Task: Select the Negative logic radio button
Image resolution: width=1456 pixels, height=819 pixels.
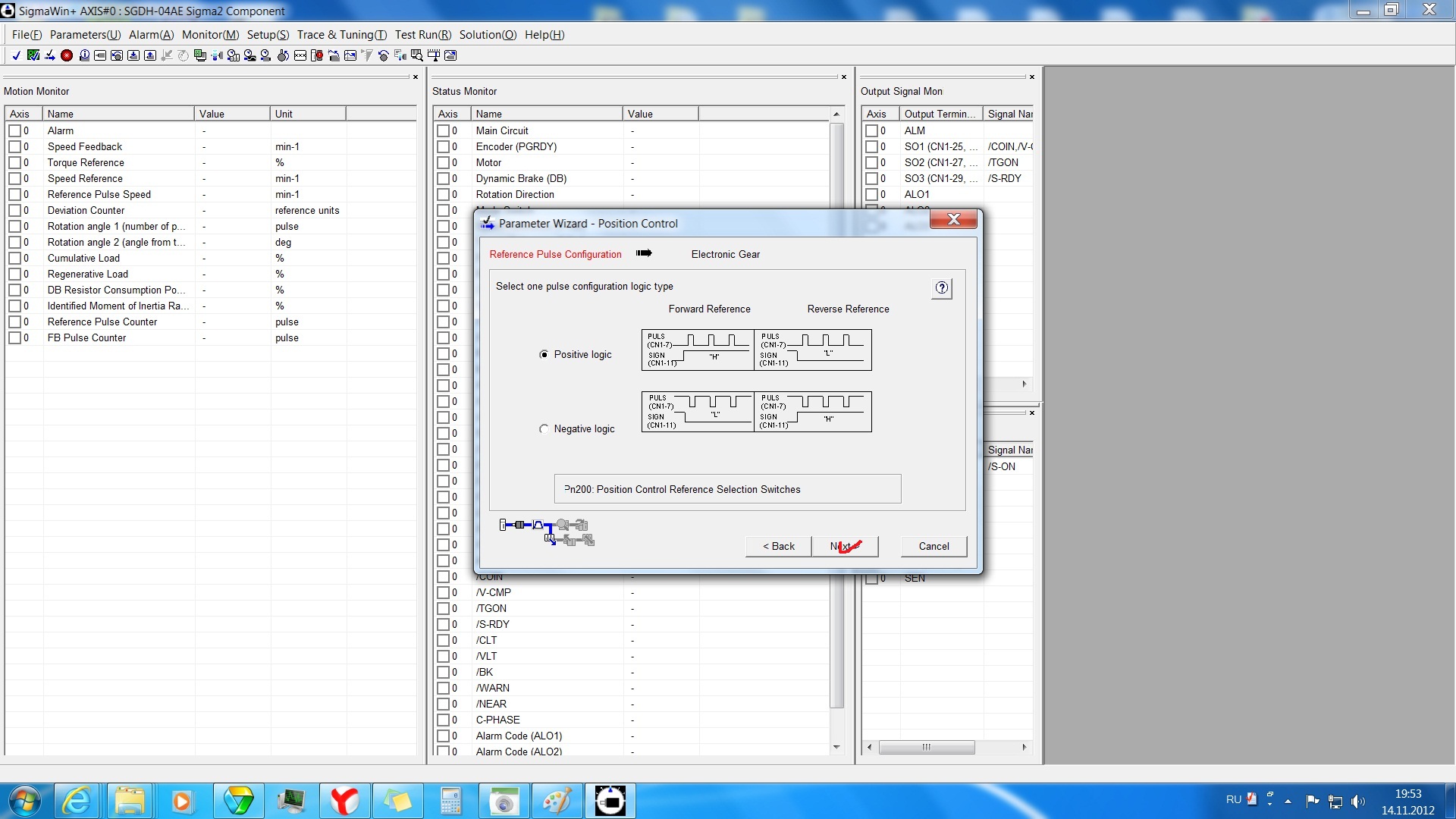Action: click(x=544, y=429)
